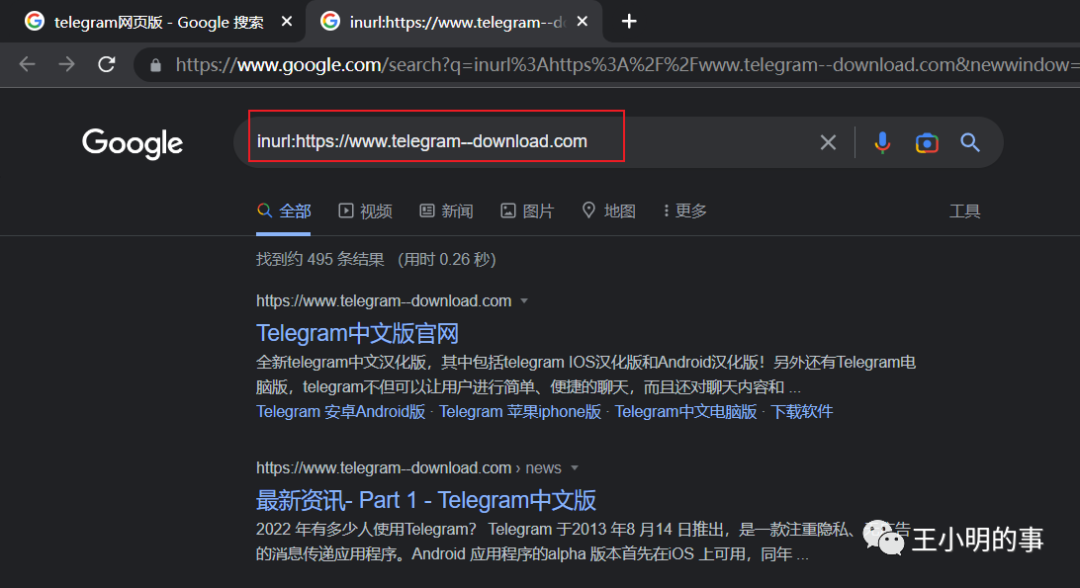Open 最新资讯- Part 1 - Telegram中文版 result

point(426,501)
